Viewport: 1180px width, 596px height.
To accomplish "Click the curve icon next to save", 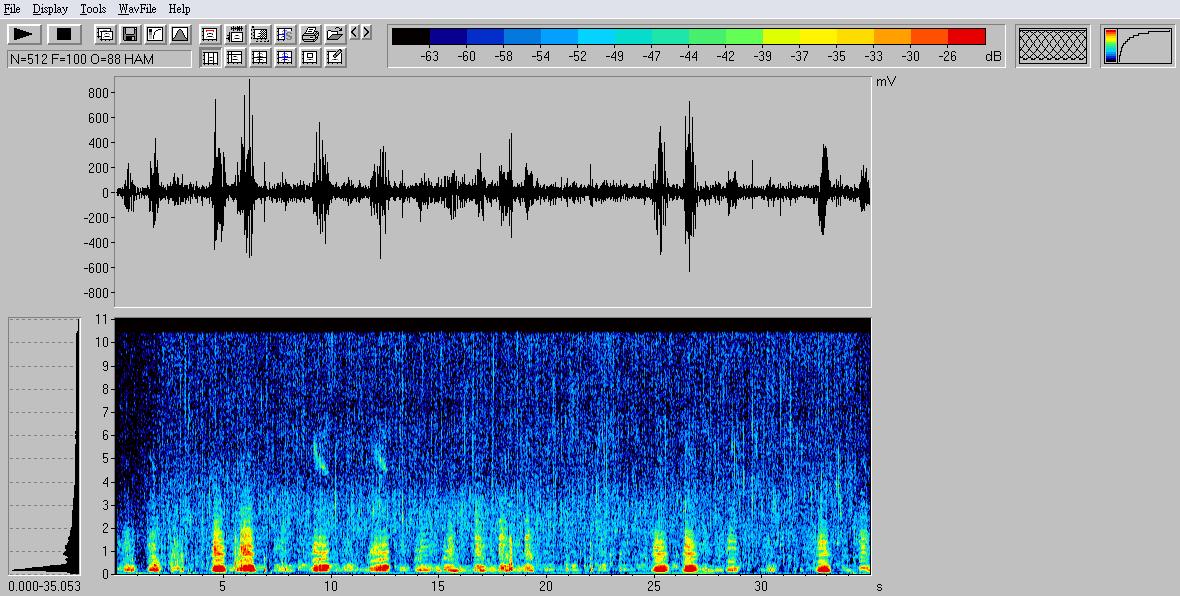I will pyautogui.click(x=155, y=34).
